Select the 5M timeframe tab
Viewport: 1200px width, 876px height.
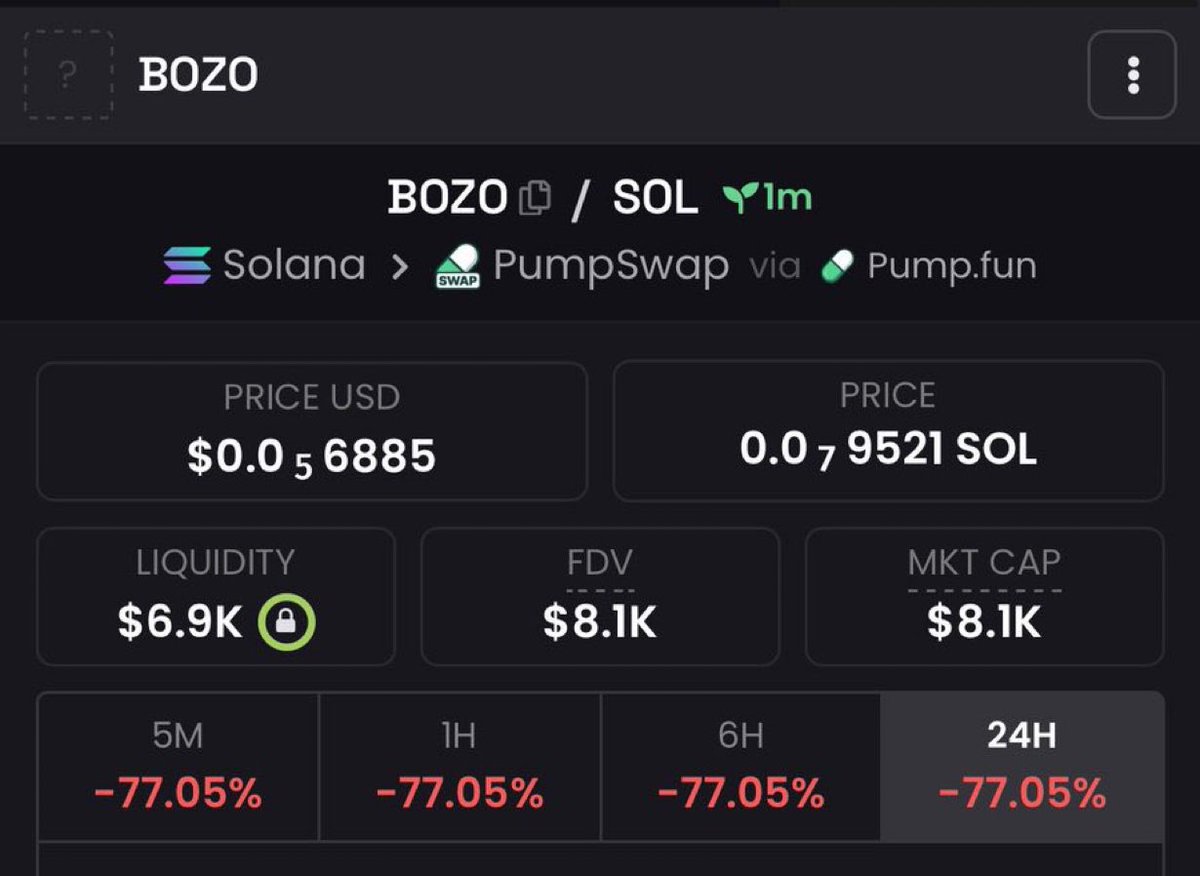click(x=178, y=767)
